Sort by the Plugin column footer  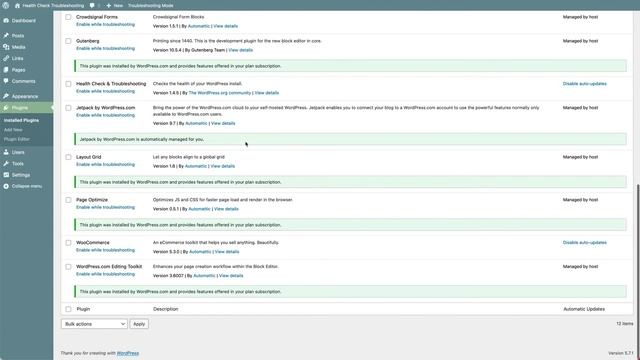click(x=83, y=309)
